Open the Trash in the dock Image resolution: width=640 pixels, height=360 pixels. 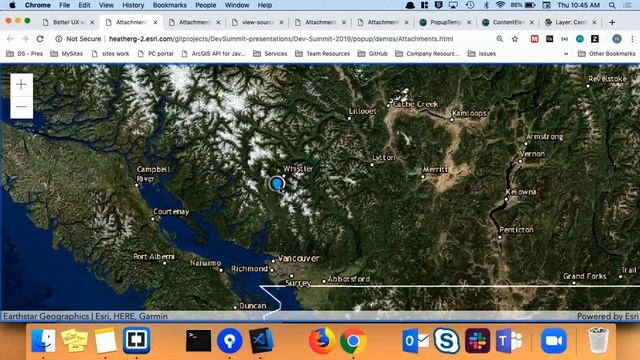coord(598,340)
